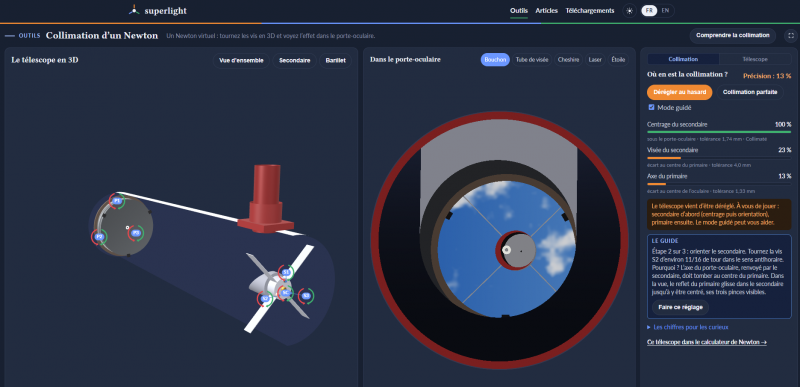The image size is (800, 387).
Task: Click the red counterclockwise arc on screw P2
Action: pos(93,238)
